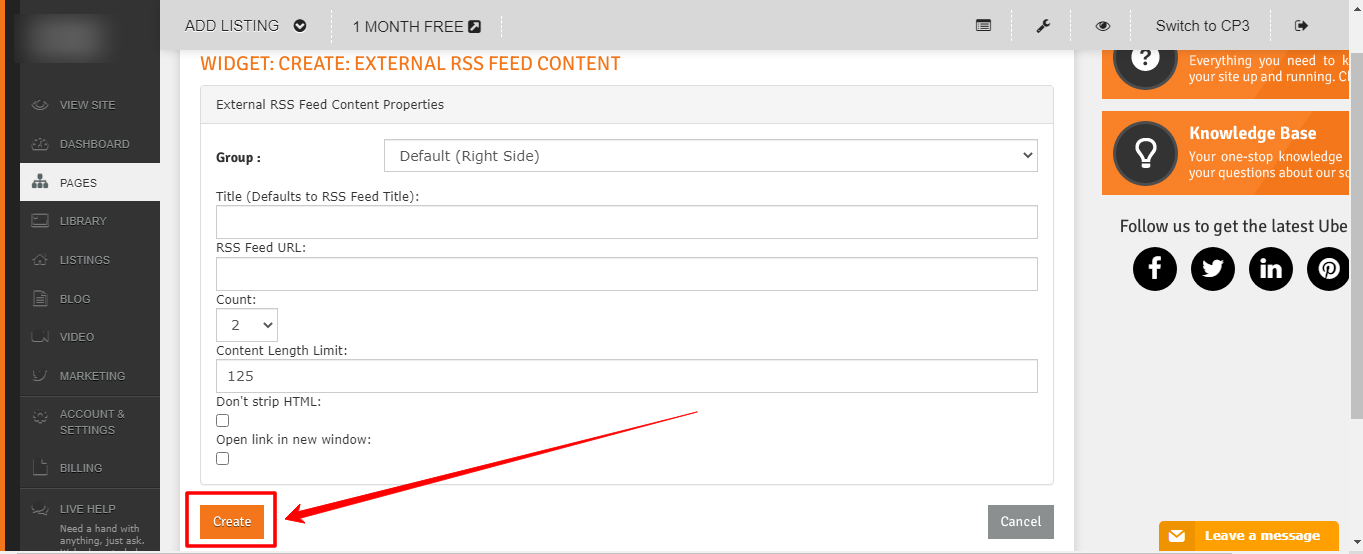This screenshot has width=1363, height=554.
Task: Click the Knowledge Base lightbulb icon
Action: tap(1145, 153)
